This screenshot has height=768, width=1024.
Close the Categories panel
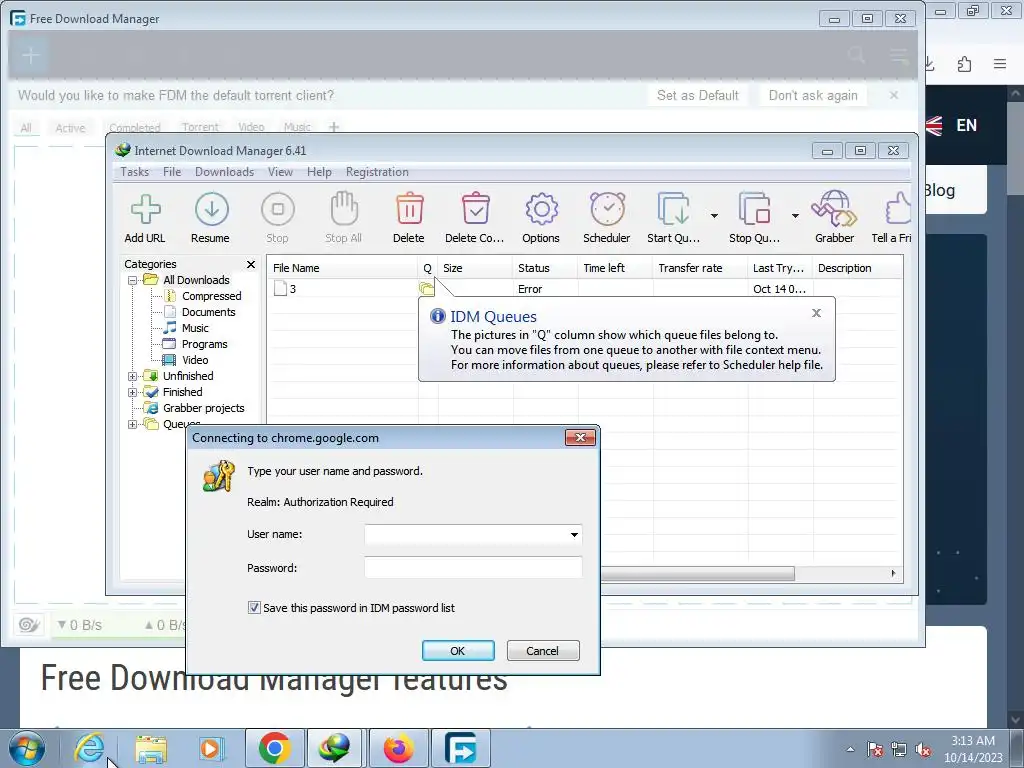pos(251,264)
